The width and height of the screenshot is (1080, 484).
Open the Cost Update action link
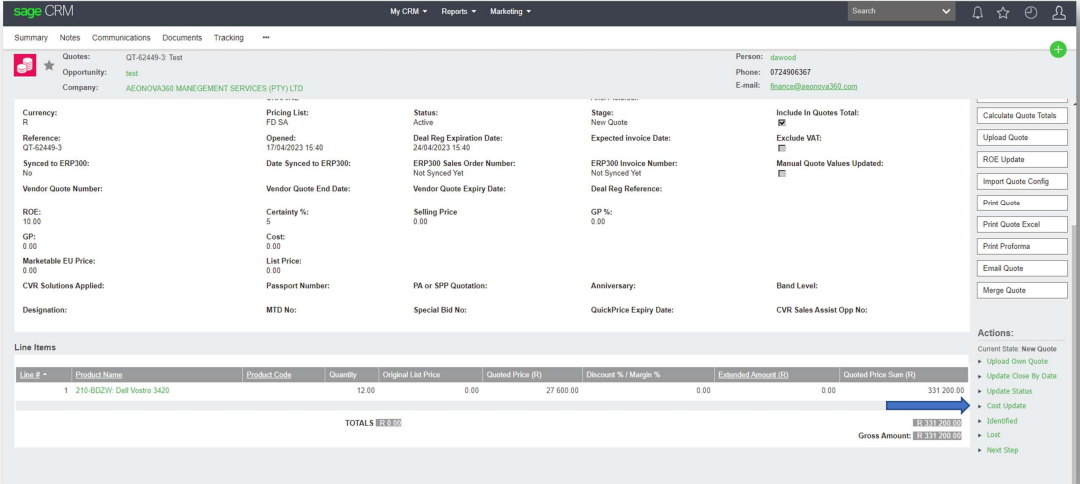1006,406
